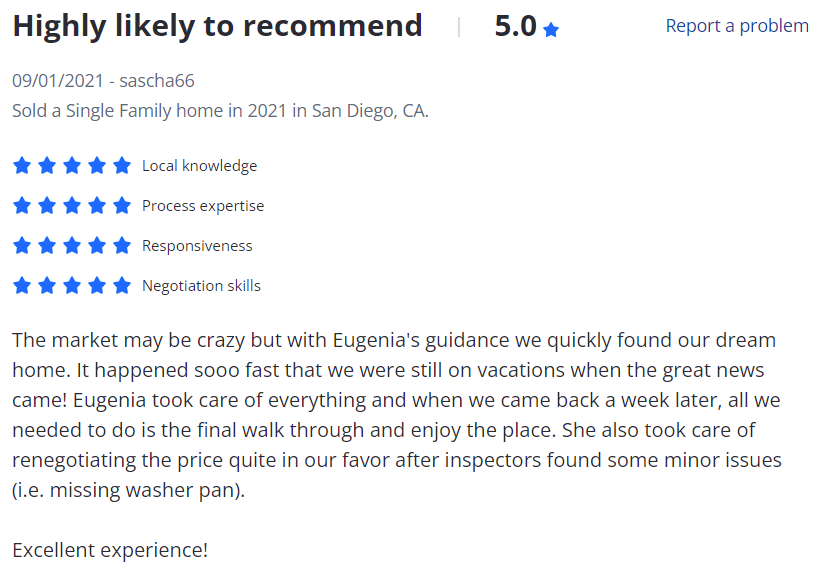Click the reviewer name sascha66
The height and width of the screenshot is (575, 828).
(x=157, y=81)
